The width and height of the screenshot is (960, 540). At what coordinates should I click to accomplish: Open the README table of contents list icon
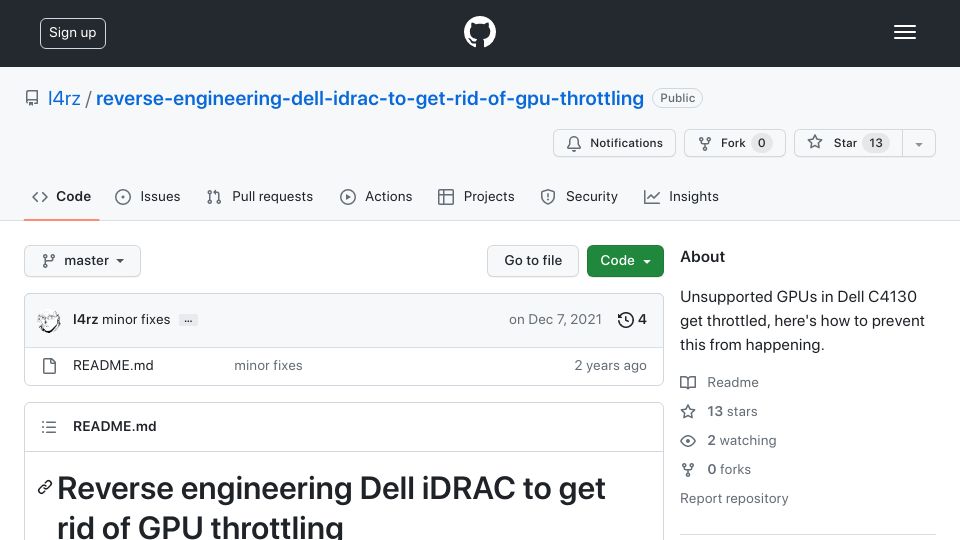pyautogui.click(x=49, y=427)
